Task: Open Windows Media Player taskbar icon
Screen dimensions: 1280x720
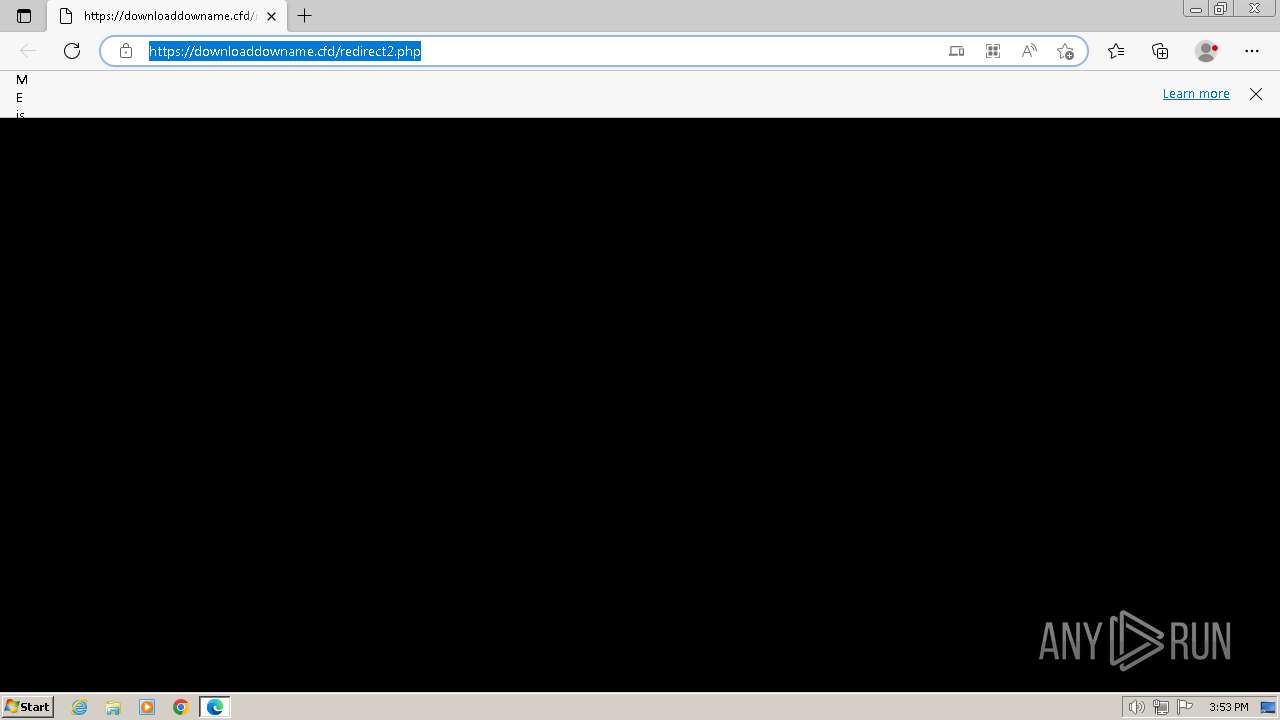Action: point(147,707)
